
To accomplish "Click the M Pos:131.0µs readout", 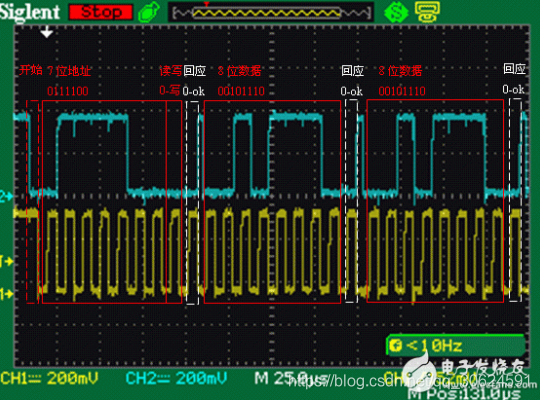I will click(x=464, y=394).
